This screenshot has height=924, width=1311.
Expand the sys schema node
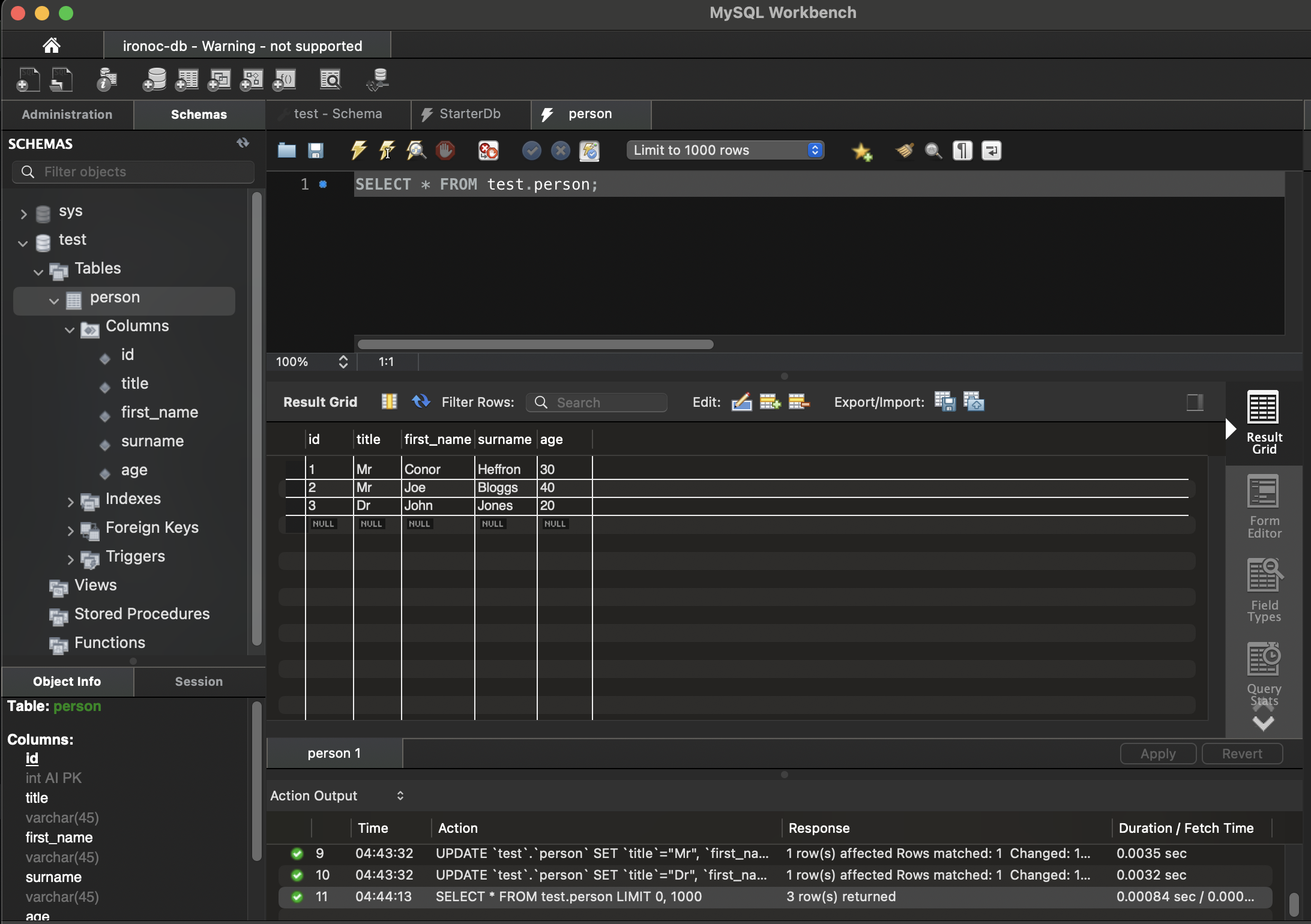(x=23, y=213)
